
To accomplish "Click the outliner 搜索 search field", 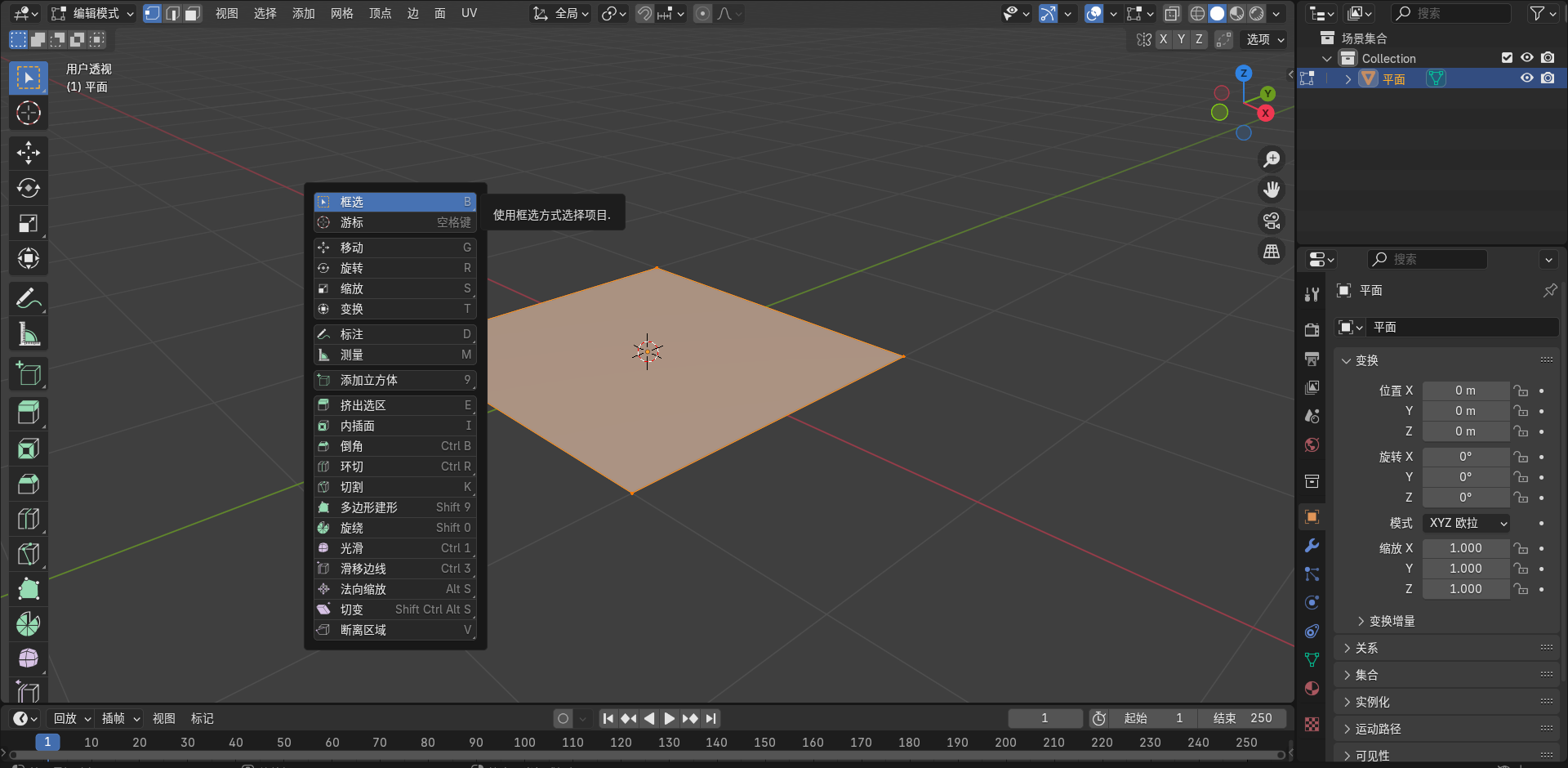I will pos(1452,13).
